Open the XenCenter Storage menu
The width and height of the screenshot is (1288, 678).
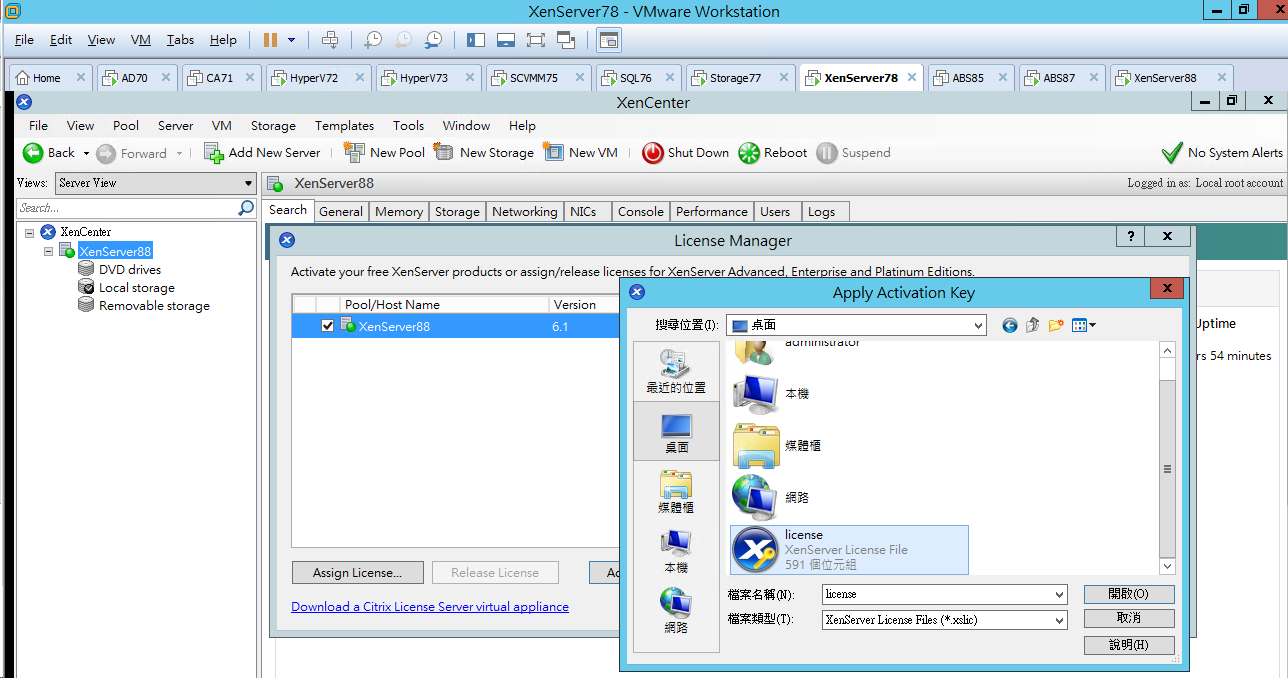pos(273,126)
